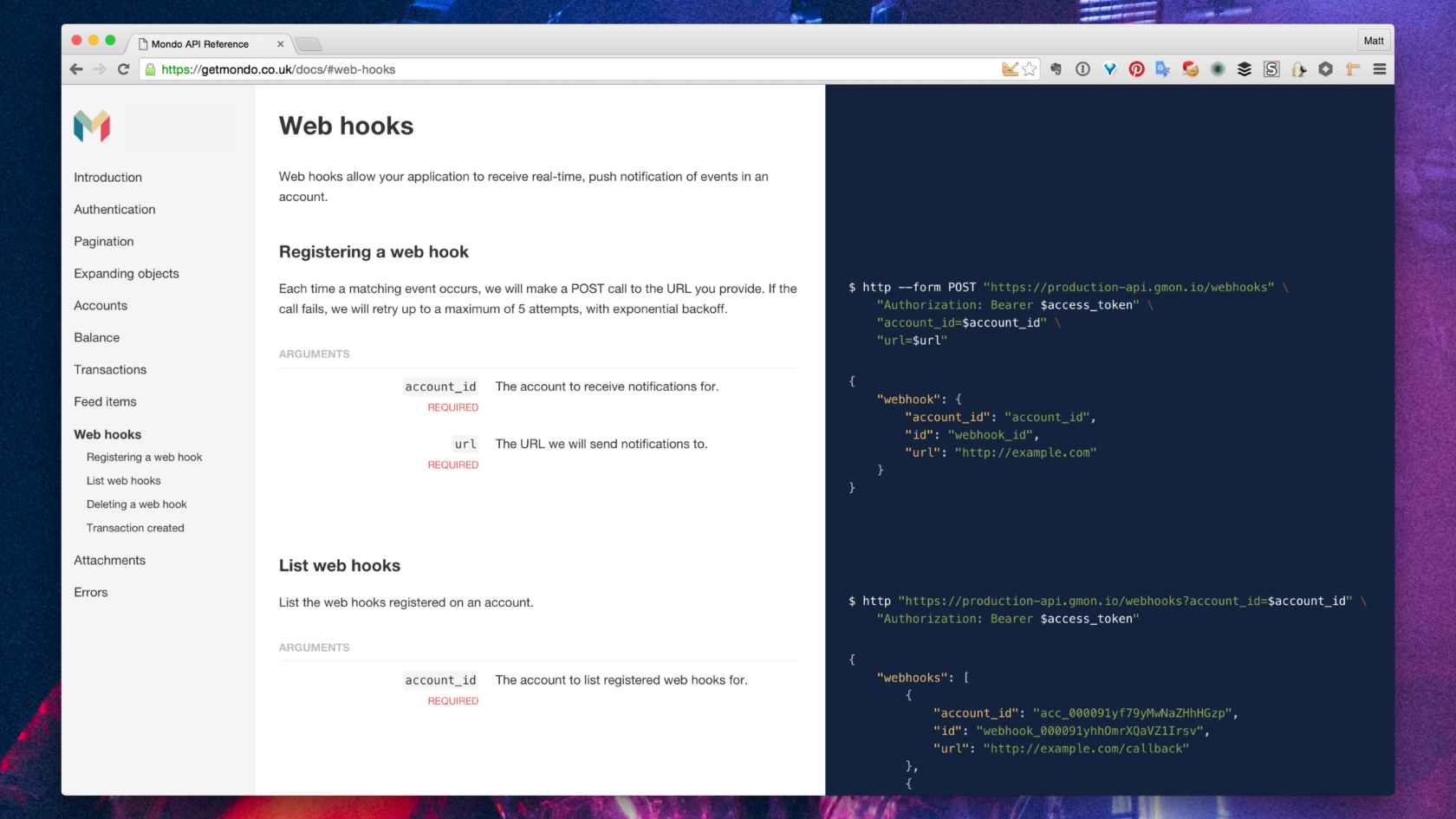Open the Attachments section

click(x=110, y=561)
